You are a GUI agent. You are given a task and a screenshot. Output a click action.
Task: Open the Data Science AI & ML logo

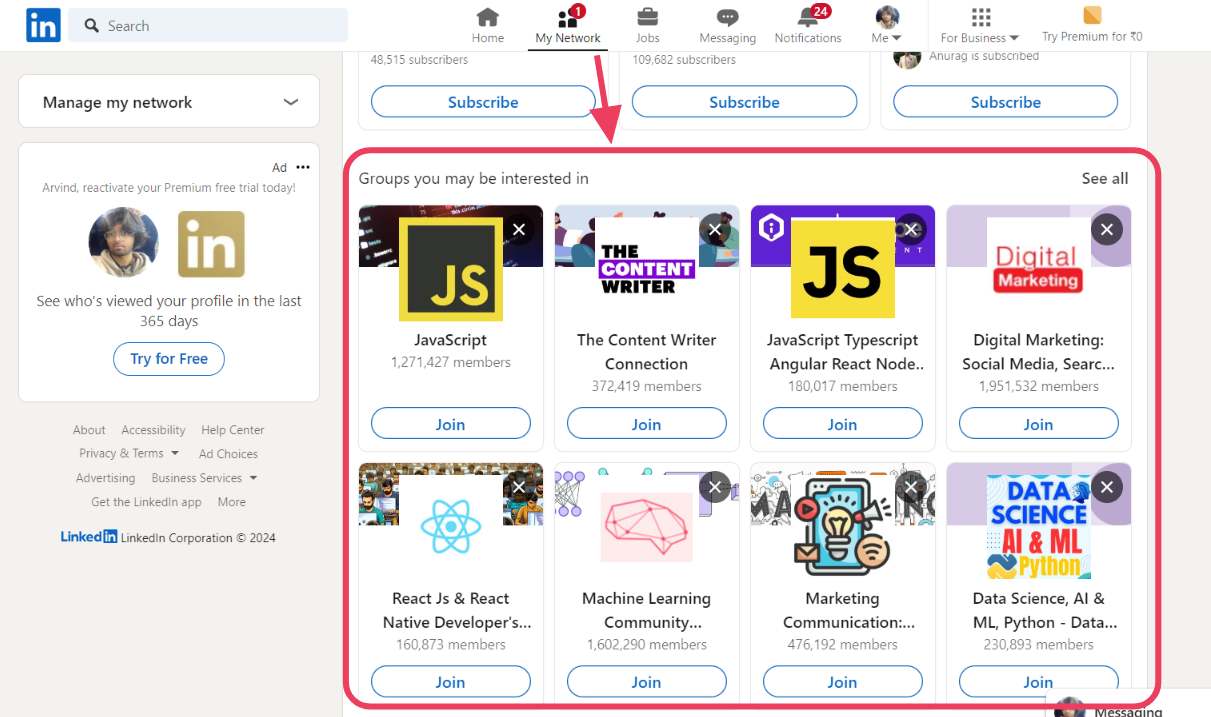[x=1038, y=527]
